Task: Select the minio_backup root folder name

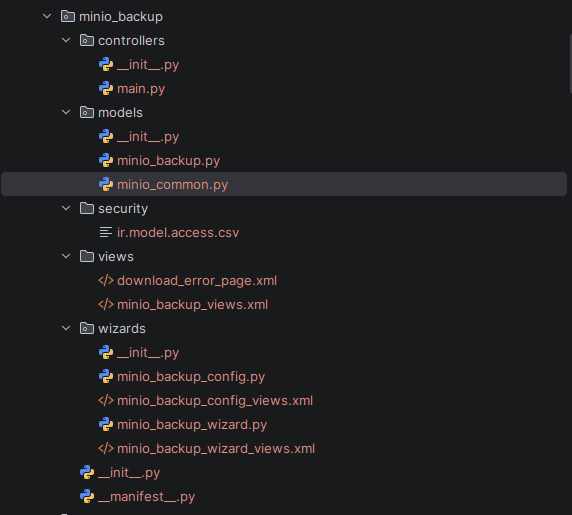Action: click(x=121, y=17)
